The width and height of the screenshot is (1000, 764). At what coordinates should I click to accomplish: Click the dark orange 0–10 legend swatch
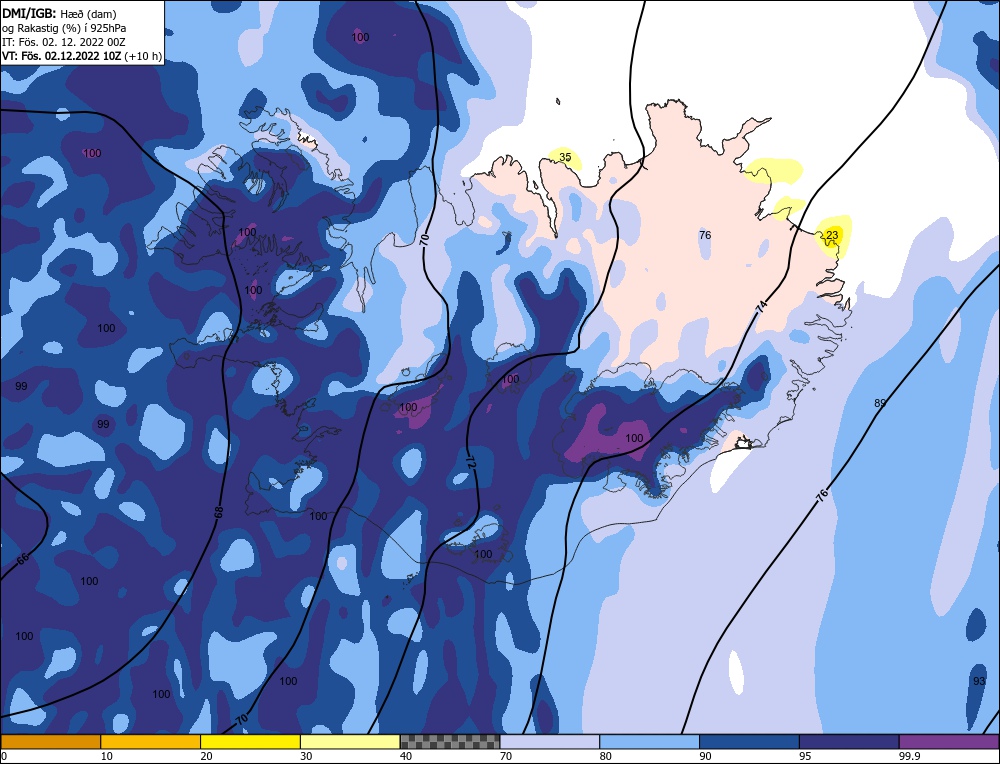point(50,741)
